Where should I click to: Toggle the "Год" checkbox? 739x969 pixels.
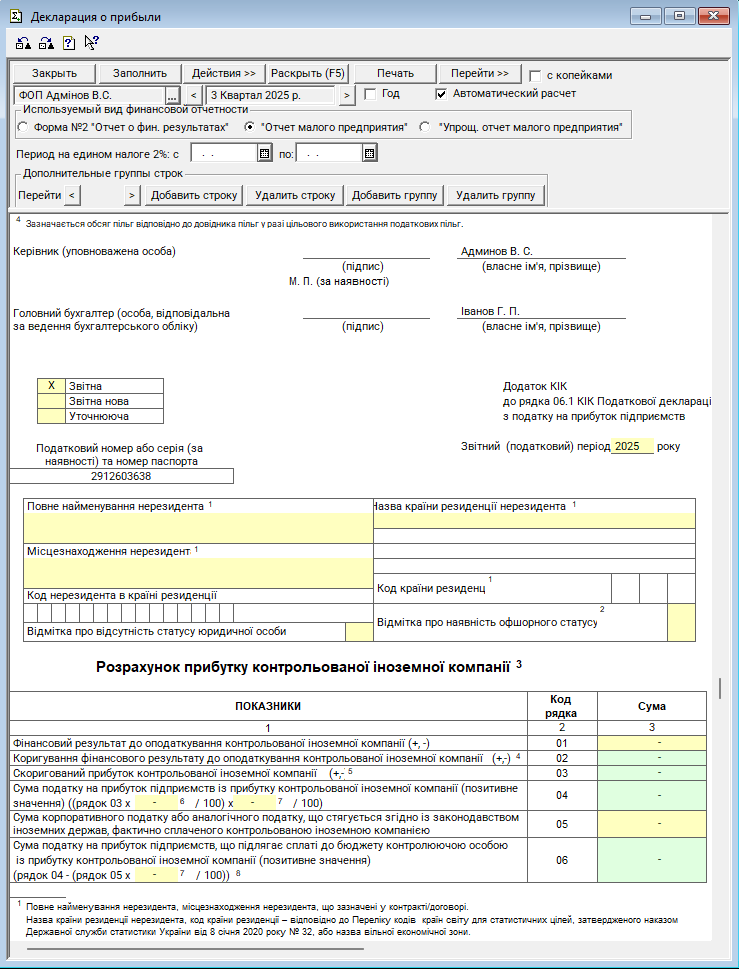pos(370,94)
